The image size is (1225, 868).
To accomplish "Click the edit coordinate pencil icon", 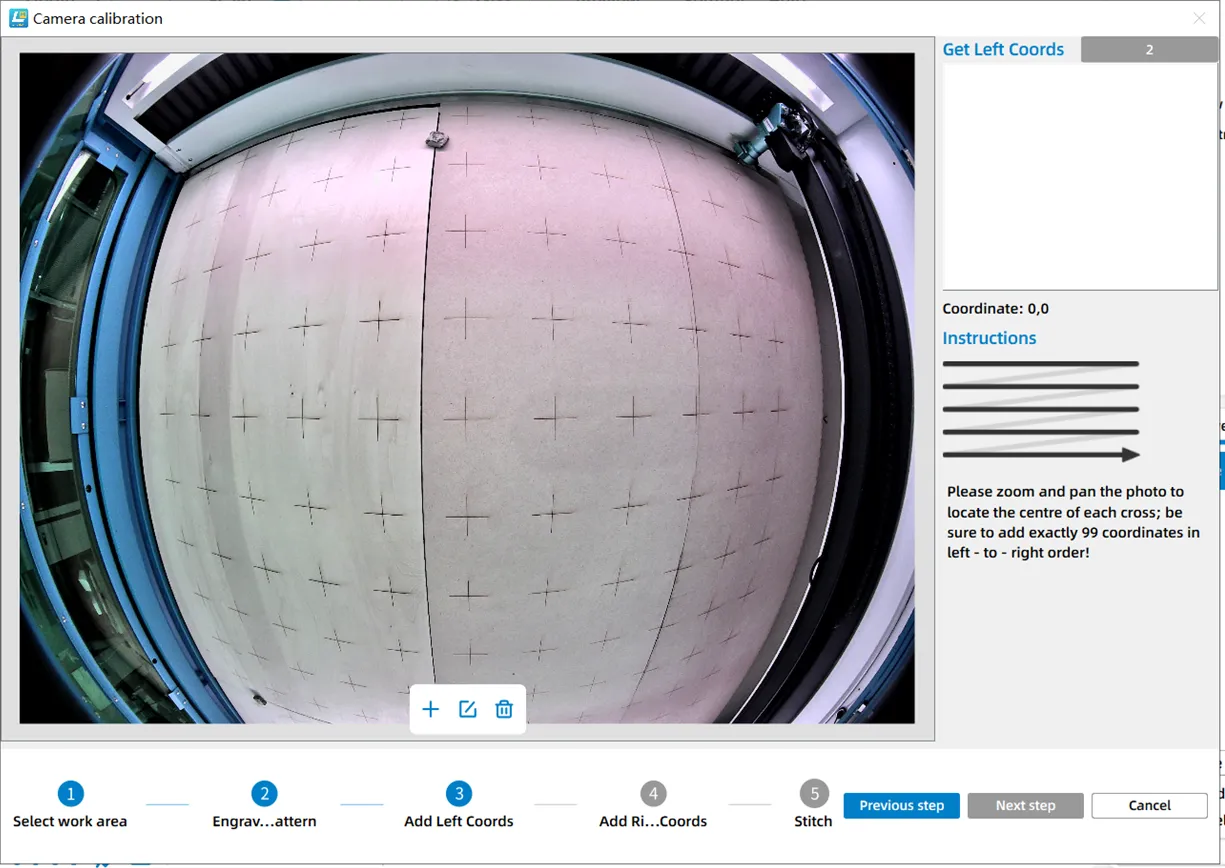I will point(467,709).
